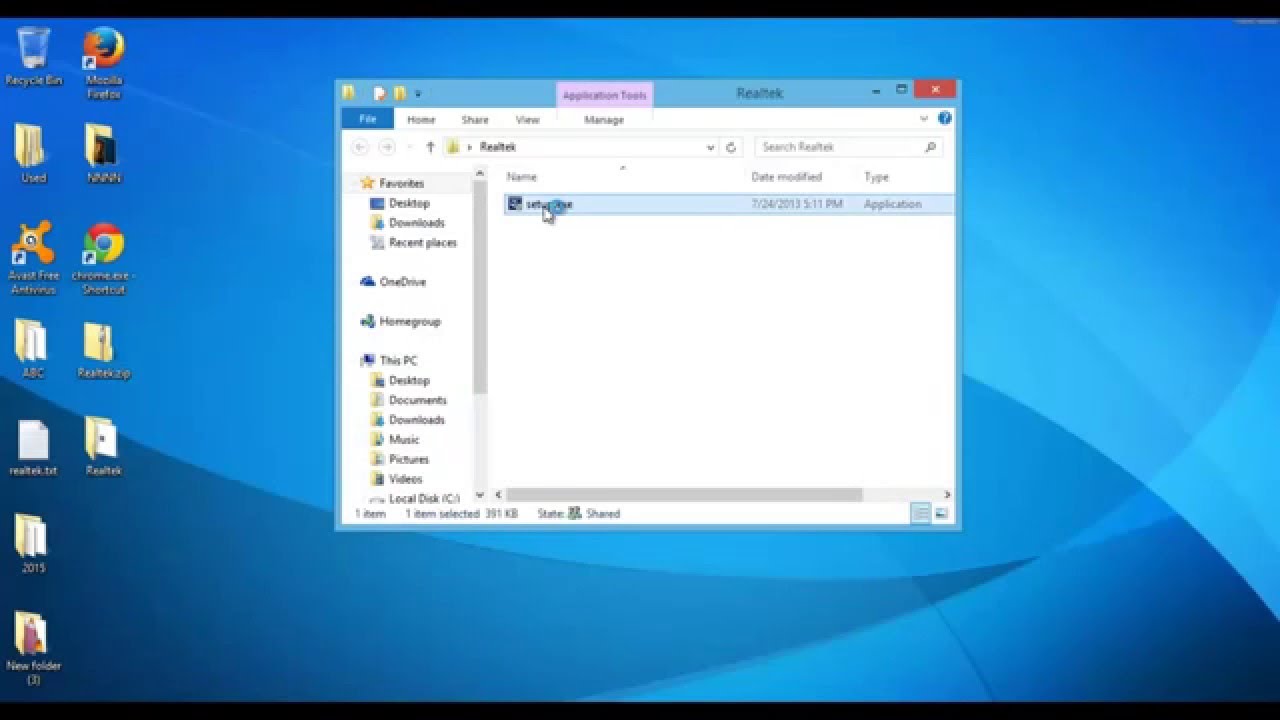
Task: Open the Recycle Bin desktop icon
Action: click(x=33, y=57)
